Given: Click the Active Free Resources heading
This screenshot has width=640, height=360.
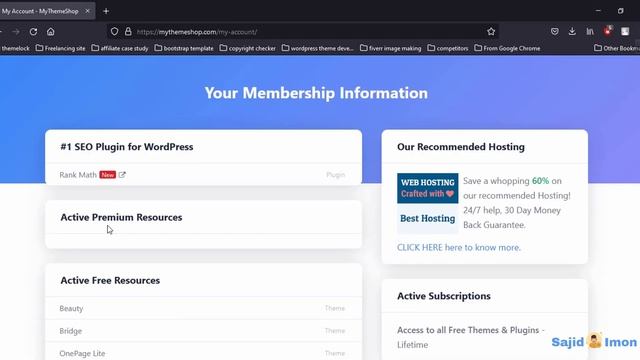Looking at the screenshot, I should click(110, 280).
